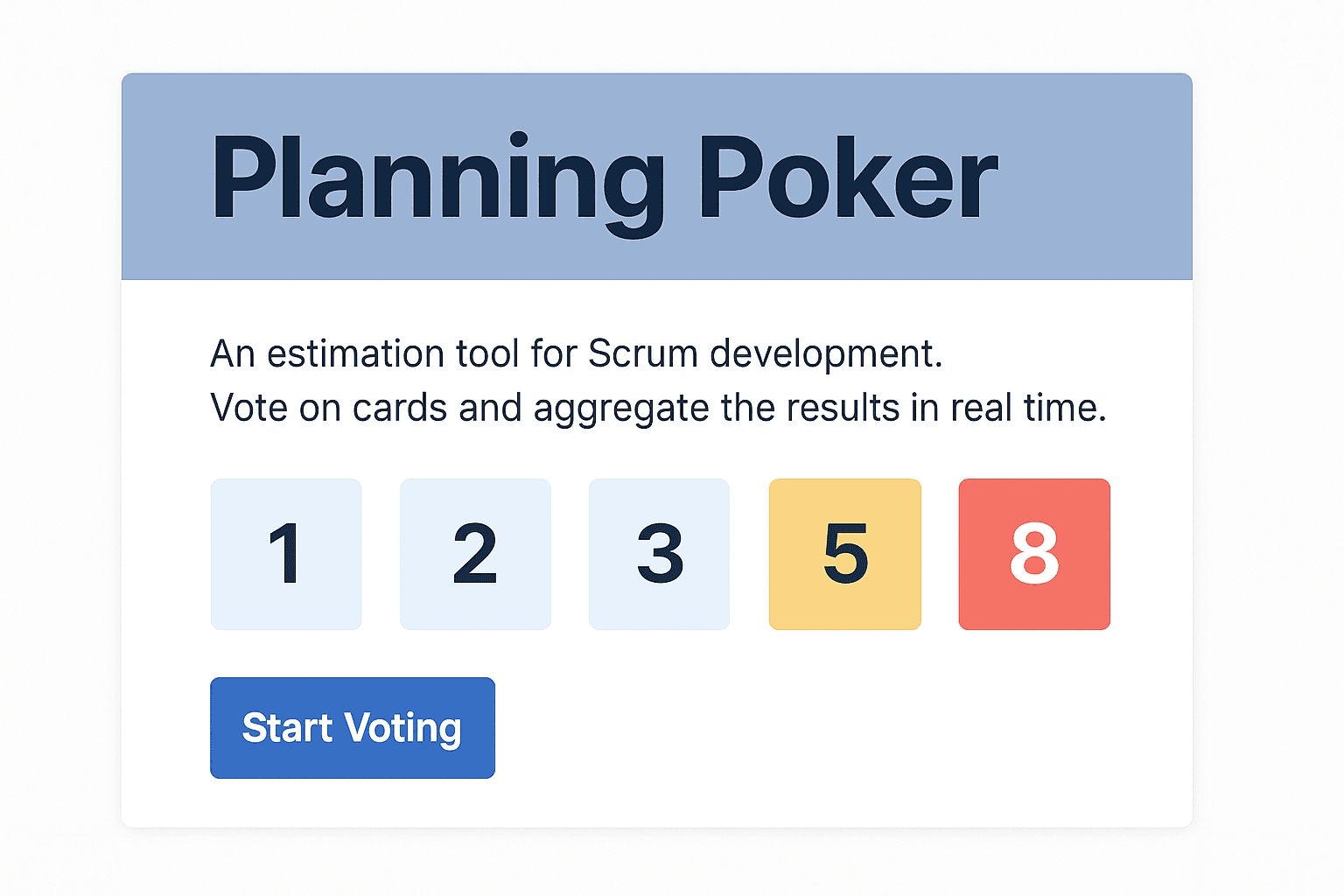Image resolution: width=1344 pixels, height=896 pixels.
Task: Select the yellow 5 card
Action: click(845, 554)
